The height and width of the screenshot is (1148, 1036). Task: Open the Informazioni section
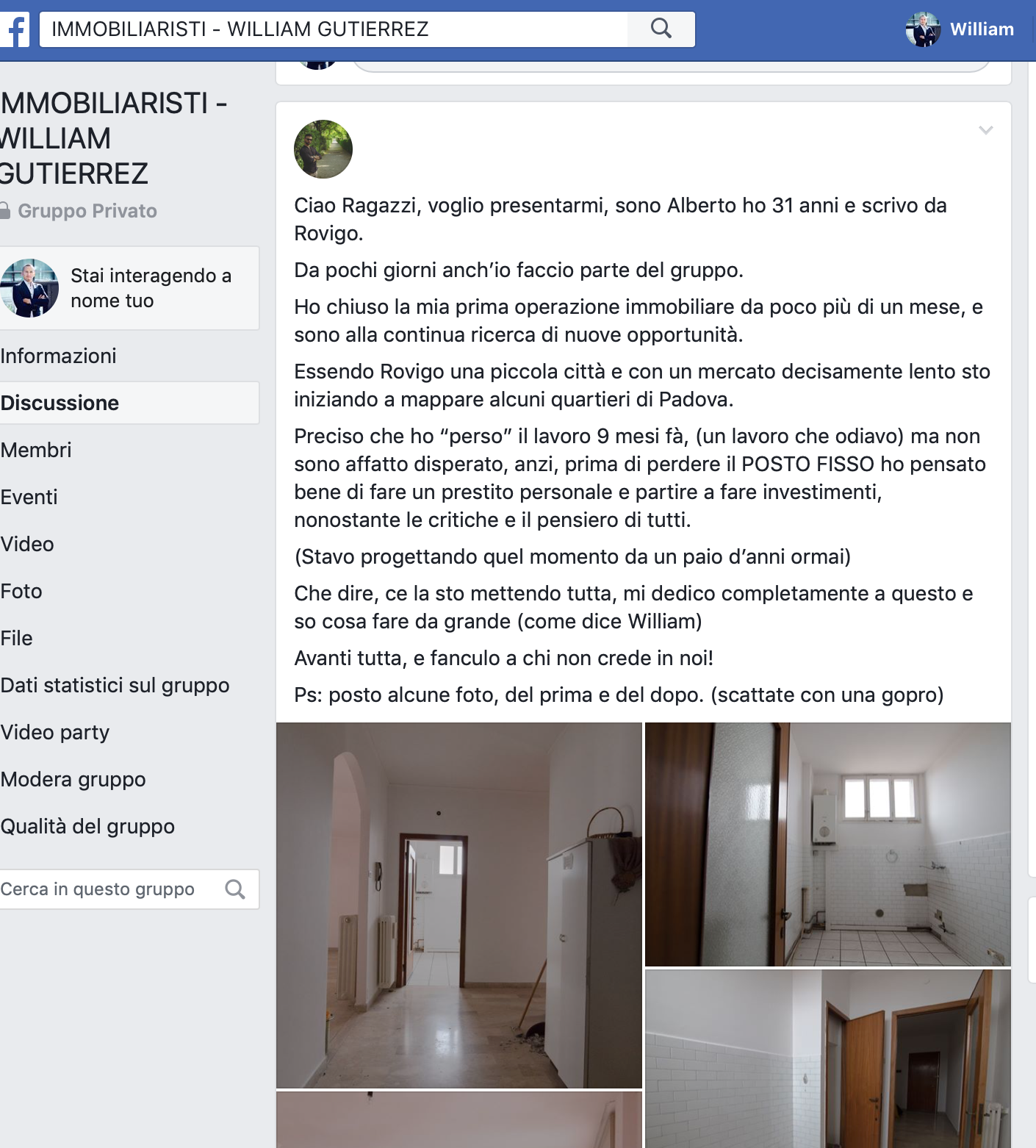[59, 356]
